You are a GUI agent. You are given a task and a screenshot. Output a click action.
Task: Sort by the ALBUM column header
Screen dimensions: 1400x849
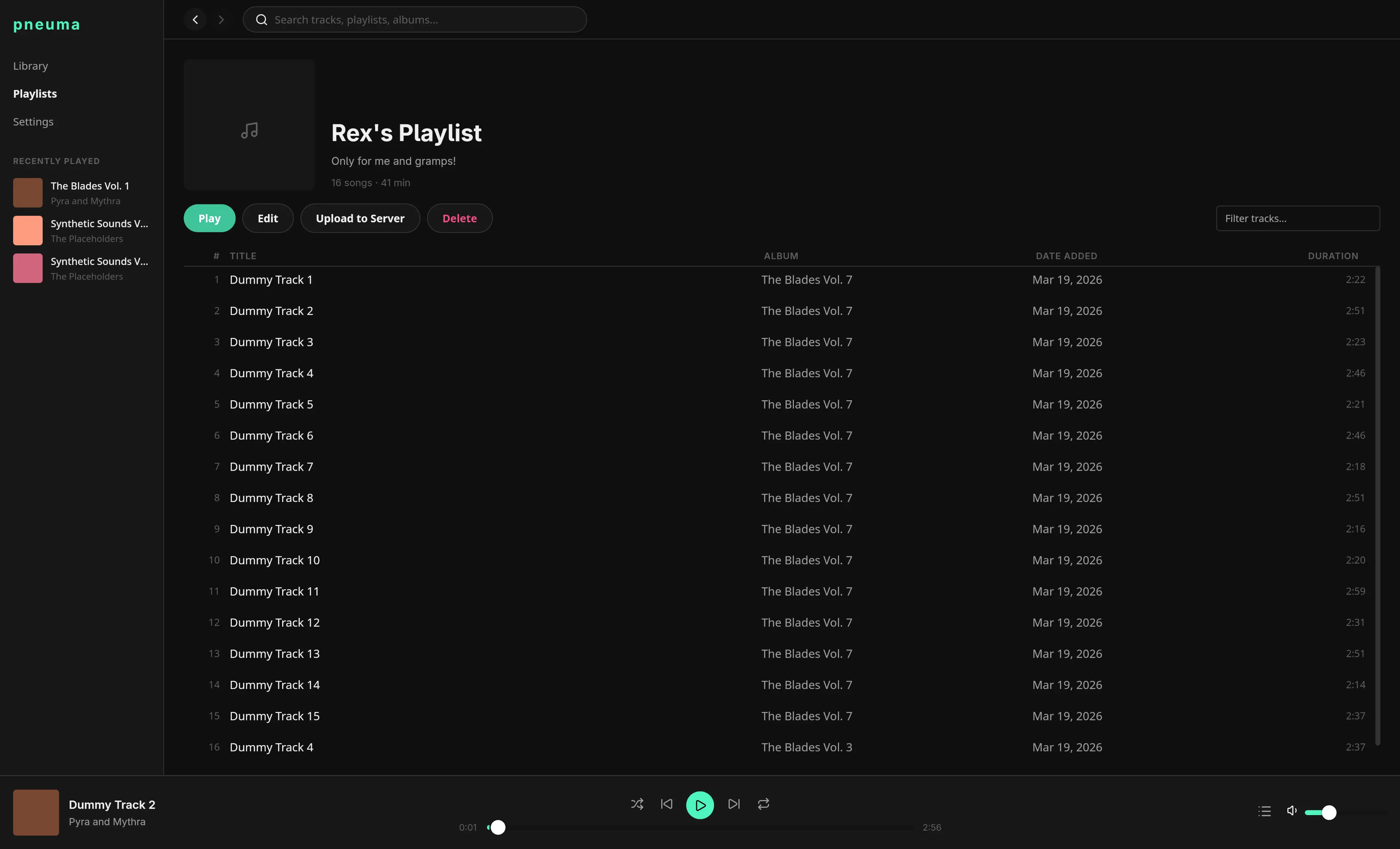click(781, 256)
